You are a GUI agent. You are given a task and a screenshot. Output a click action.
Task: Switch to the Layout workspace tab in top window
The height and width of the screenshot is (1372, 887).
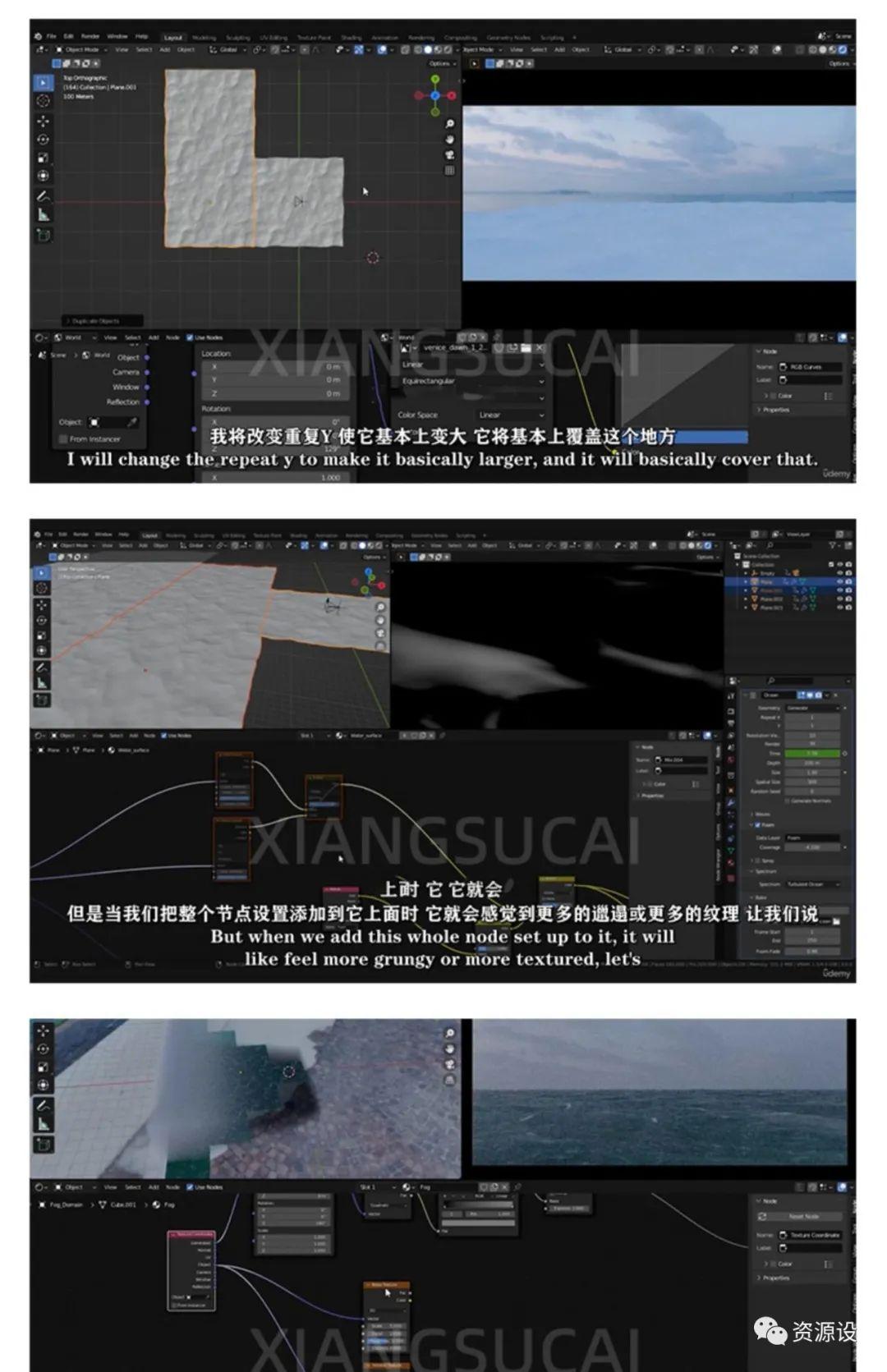pos(173,38)
